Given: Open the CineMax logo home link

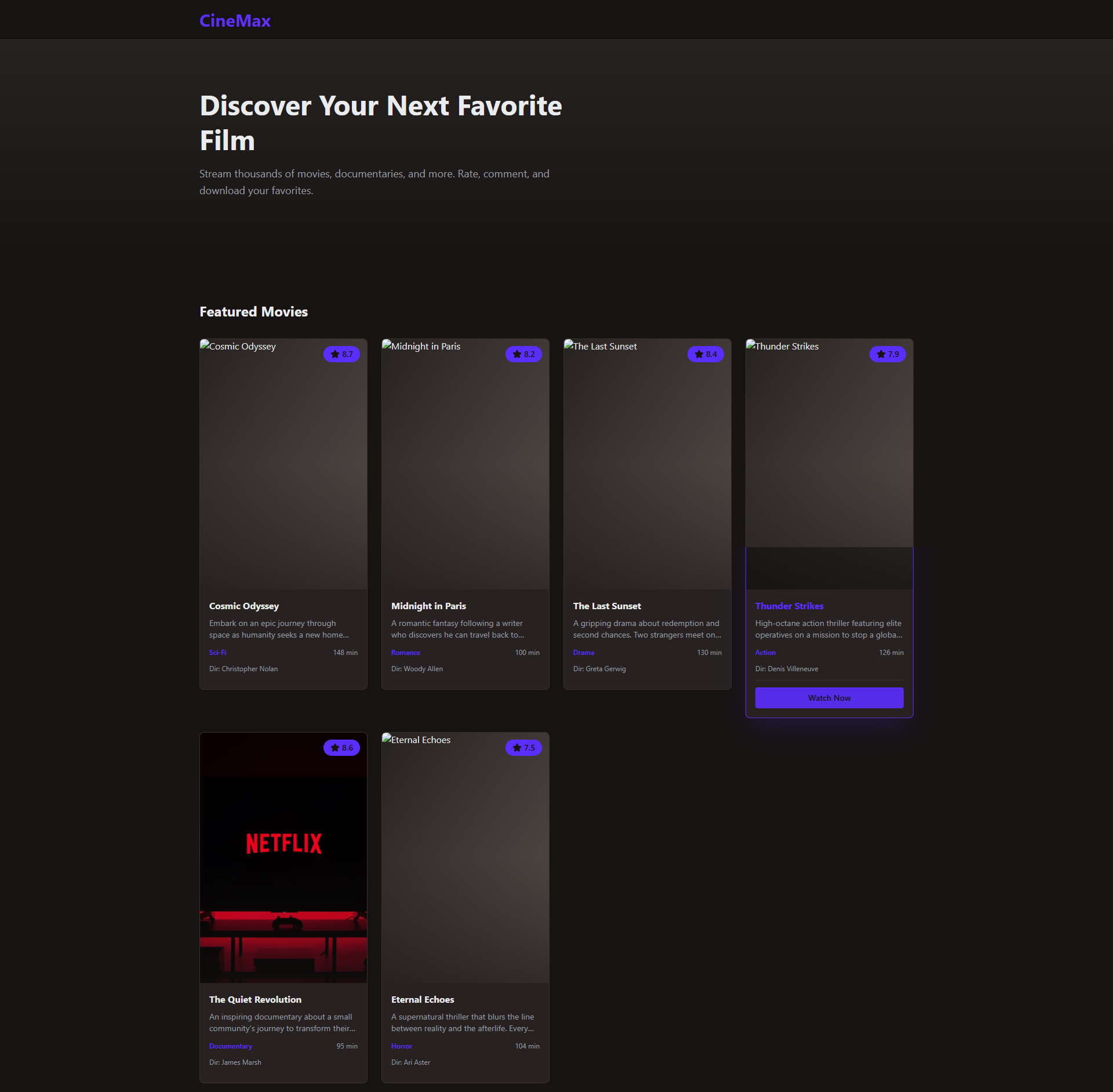Looking at the screenshot, I should [235, 21].
